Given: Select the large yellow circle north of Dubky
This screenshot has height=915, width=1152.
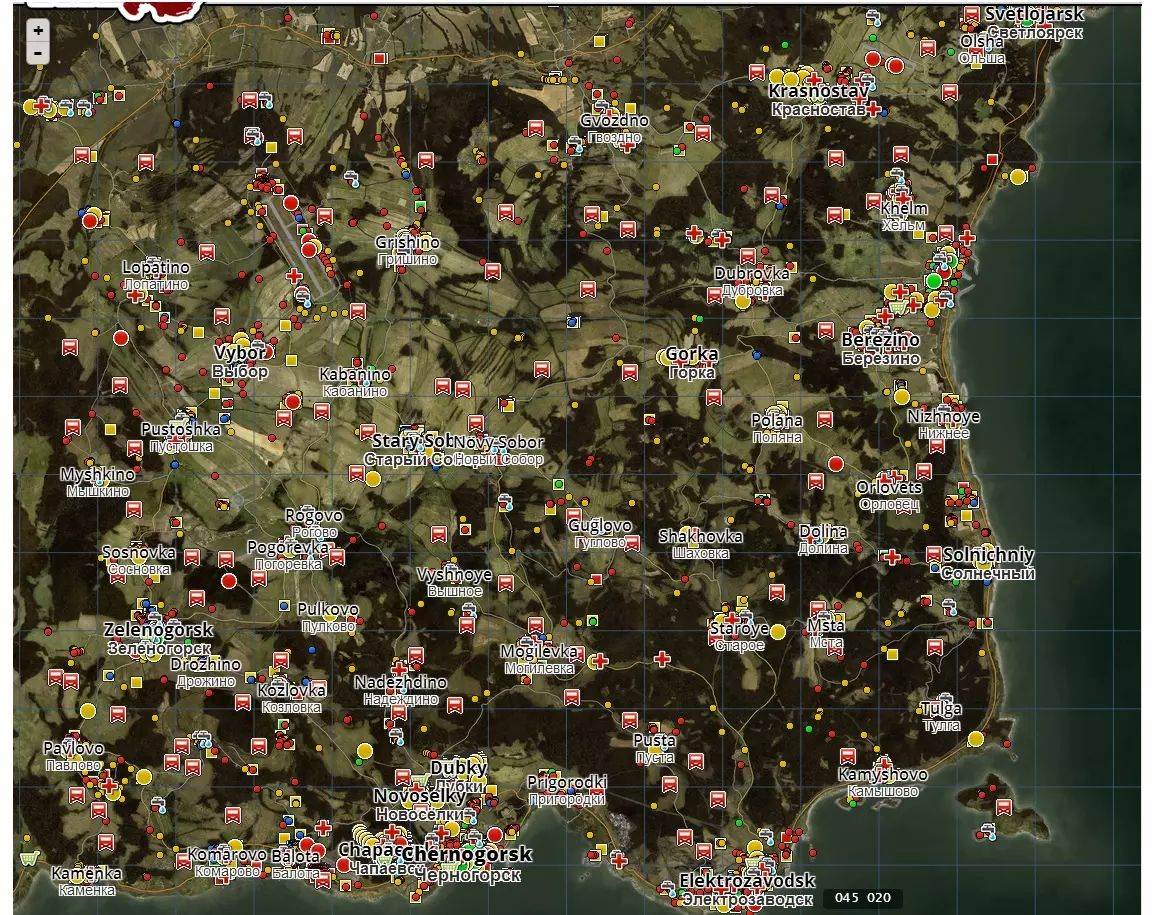Looking at the screenshot, I should coord(365,751).
